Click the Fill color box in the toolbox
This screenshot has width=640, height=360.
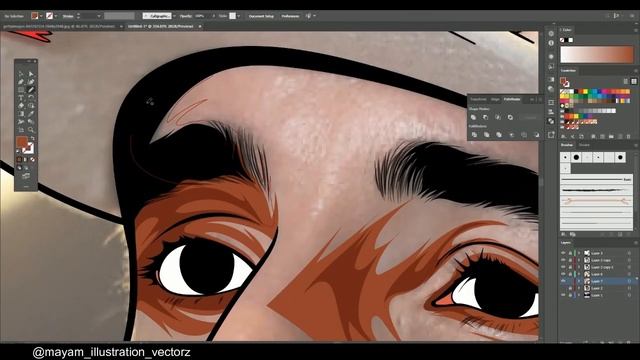point(22,143)
